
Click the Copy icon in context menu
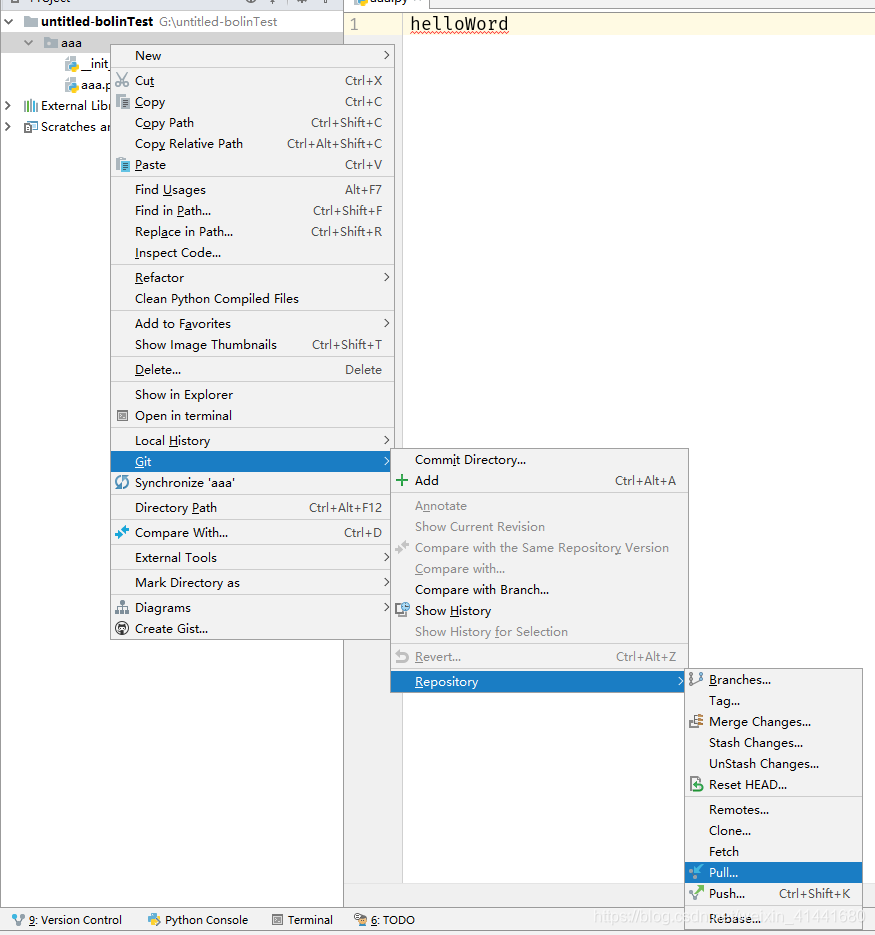pyautogui.click(x=122, y=101)
